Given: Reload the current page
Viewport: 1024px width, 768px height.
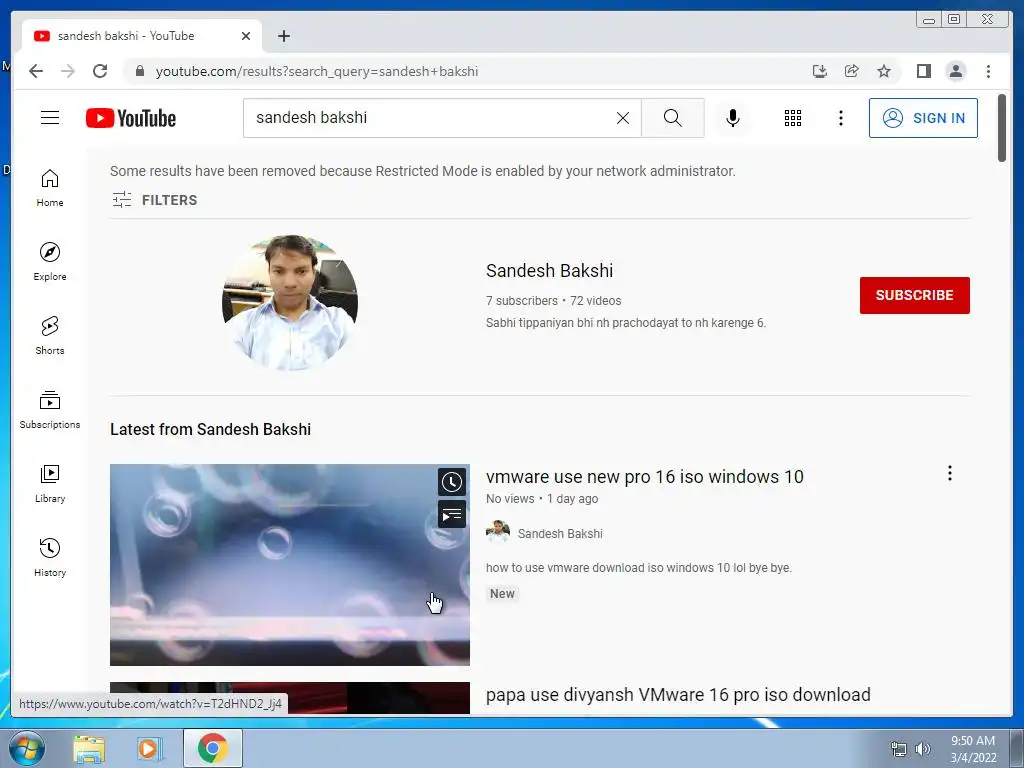Looking at the screenshot, I should 100,71.
